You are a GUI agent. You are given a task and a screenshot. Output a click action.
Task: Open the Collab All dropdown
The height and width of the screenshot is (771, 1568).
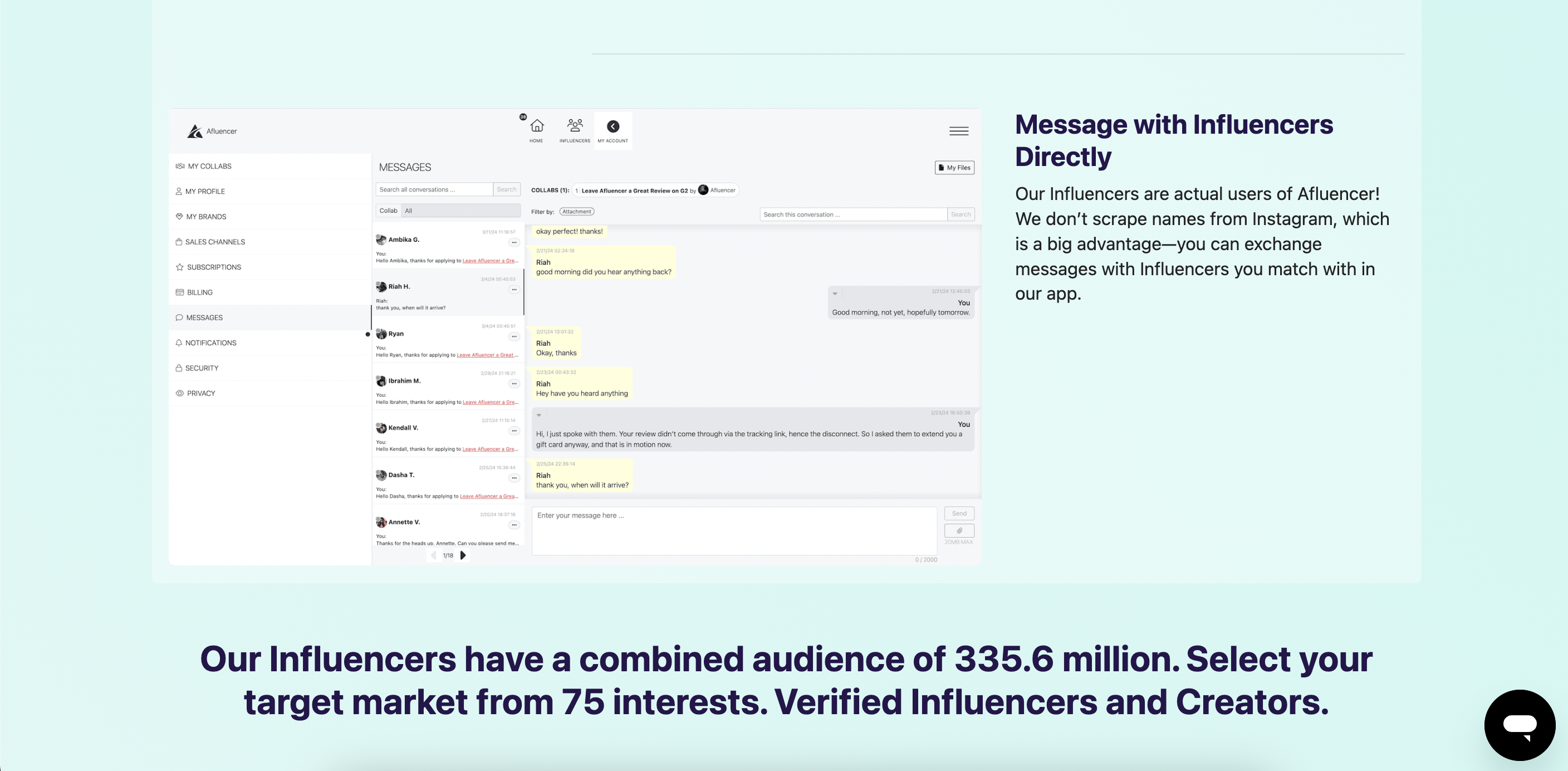click(x=461, y=211)
